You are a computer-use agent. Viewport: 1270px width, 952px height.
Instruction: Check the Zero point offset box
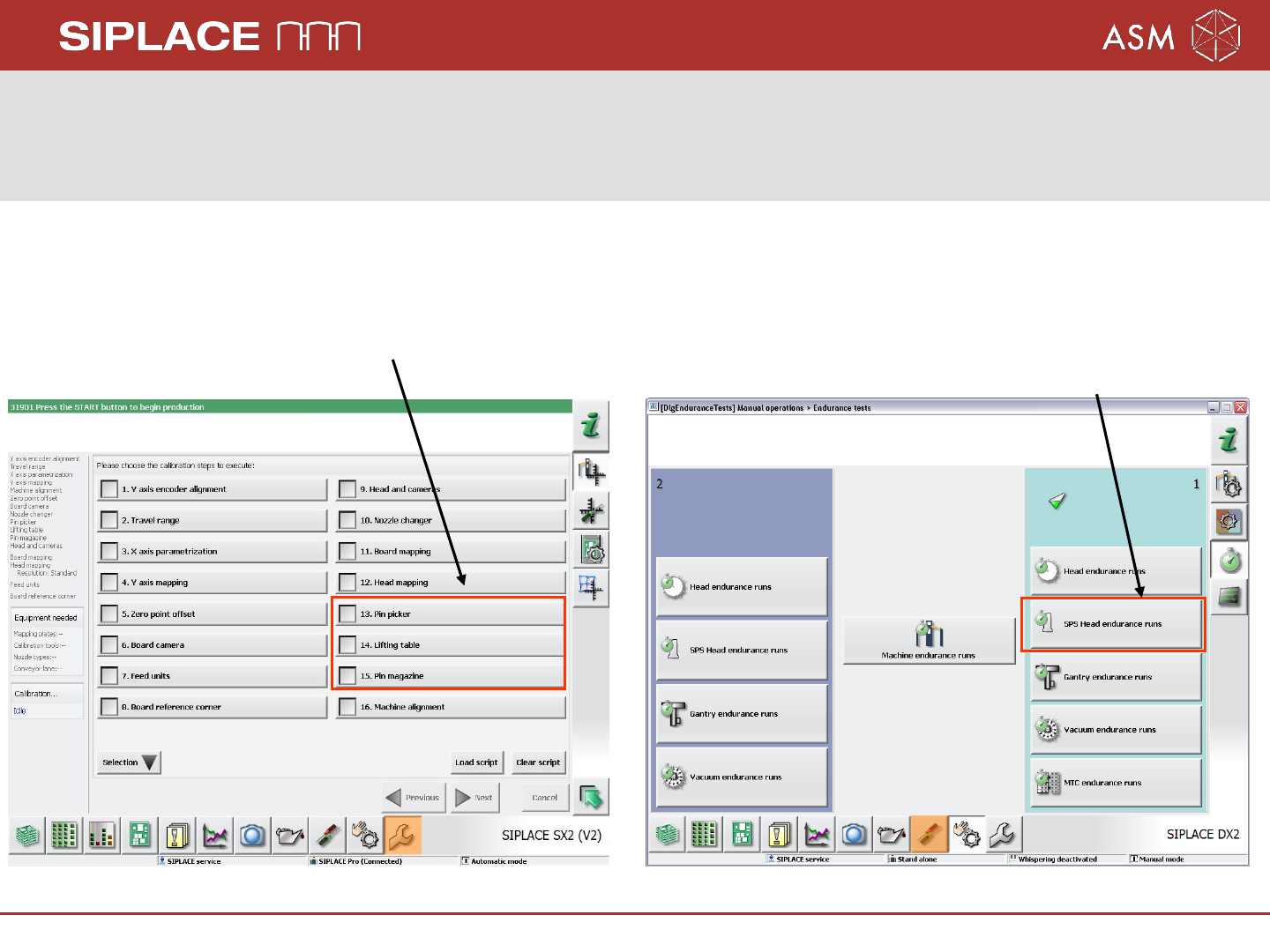109,614
